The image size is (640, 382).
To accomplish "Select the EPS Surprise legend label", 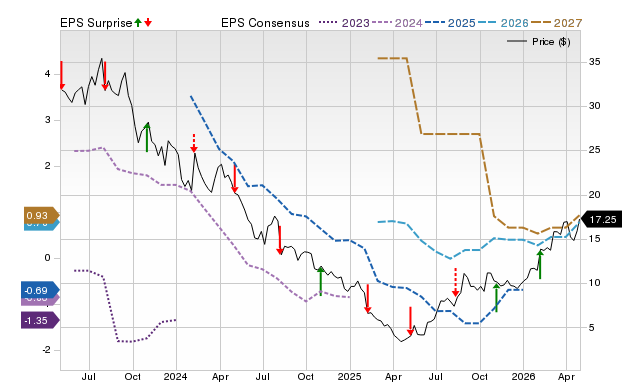I will click(x=96, y=23).
